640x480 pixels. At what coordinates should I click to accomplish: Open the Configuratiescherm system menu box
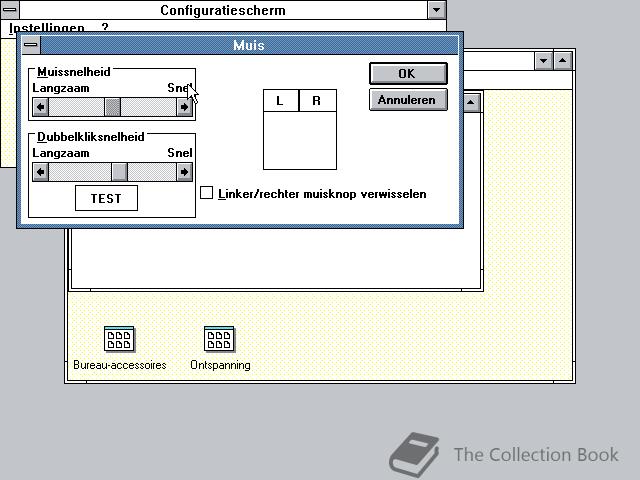coord(9,9)
